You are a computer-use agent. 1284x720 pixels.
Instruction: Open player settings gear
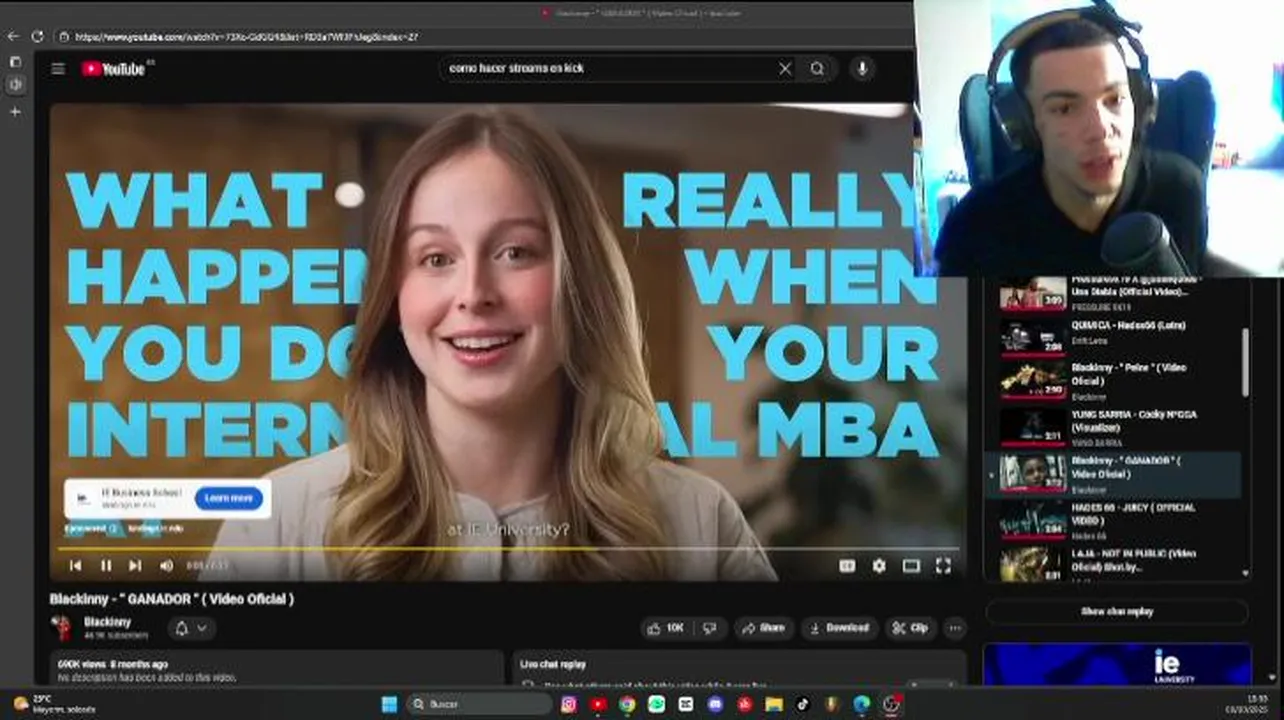[x=878, y=566]
